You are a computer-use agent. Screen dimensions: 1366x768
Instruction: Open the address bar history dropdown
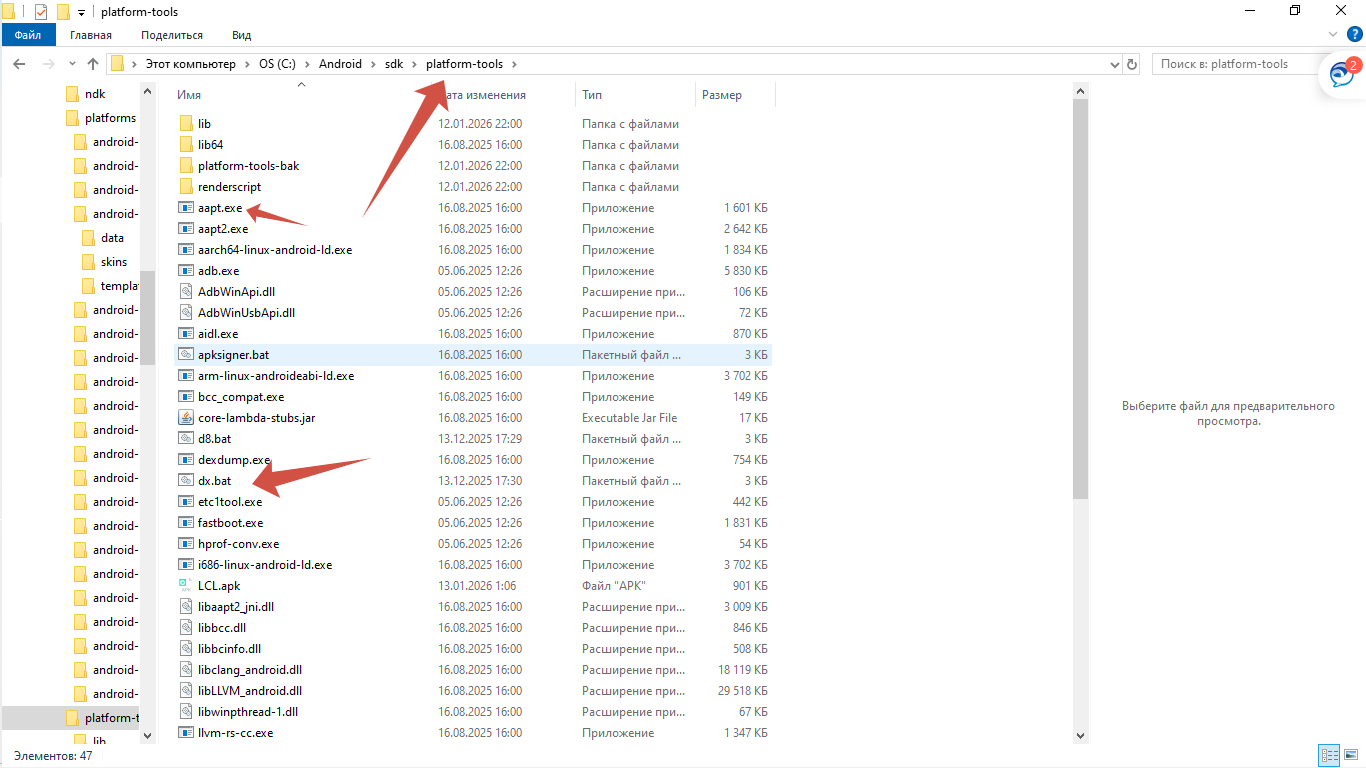[1115, 64]
